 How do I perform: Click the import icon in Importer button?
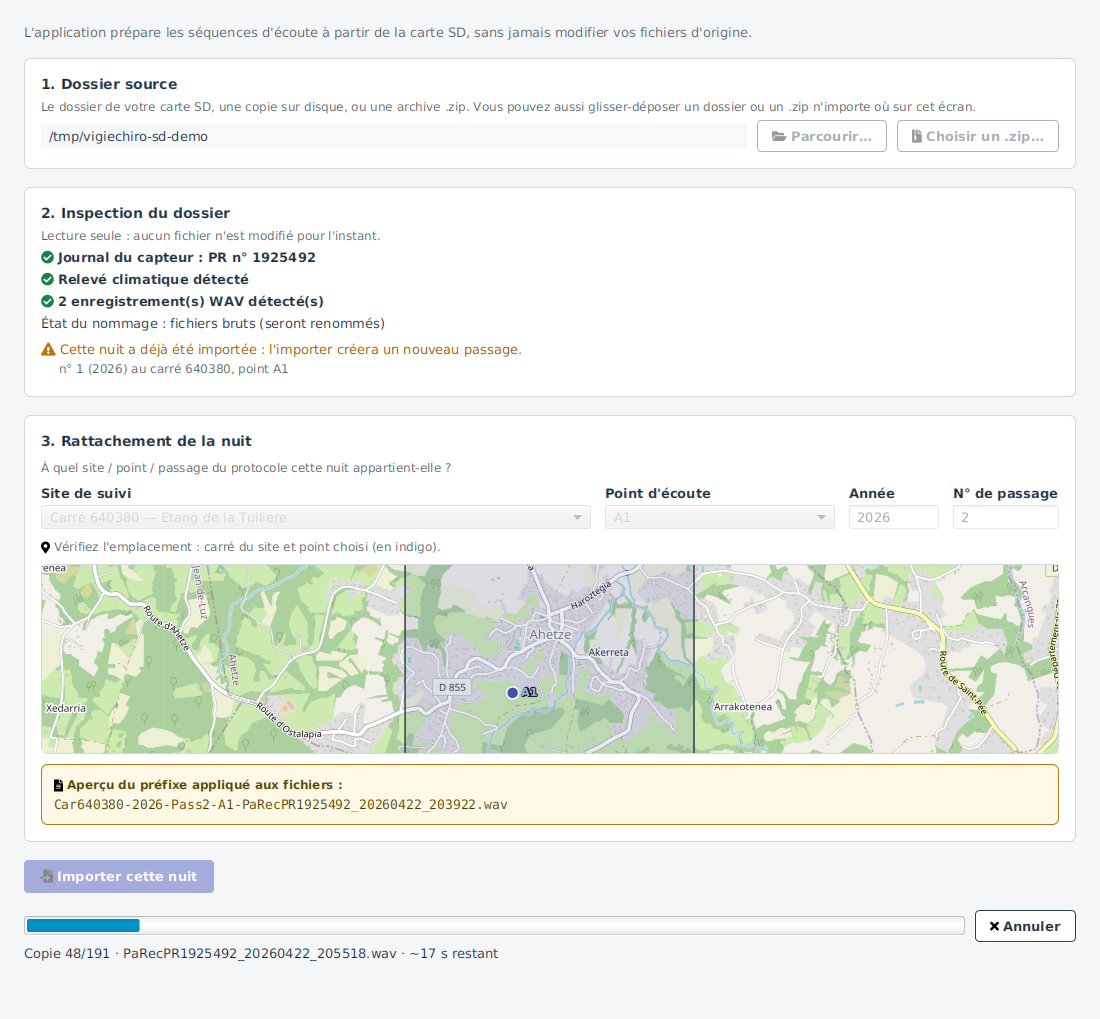point(46,877)
